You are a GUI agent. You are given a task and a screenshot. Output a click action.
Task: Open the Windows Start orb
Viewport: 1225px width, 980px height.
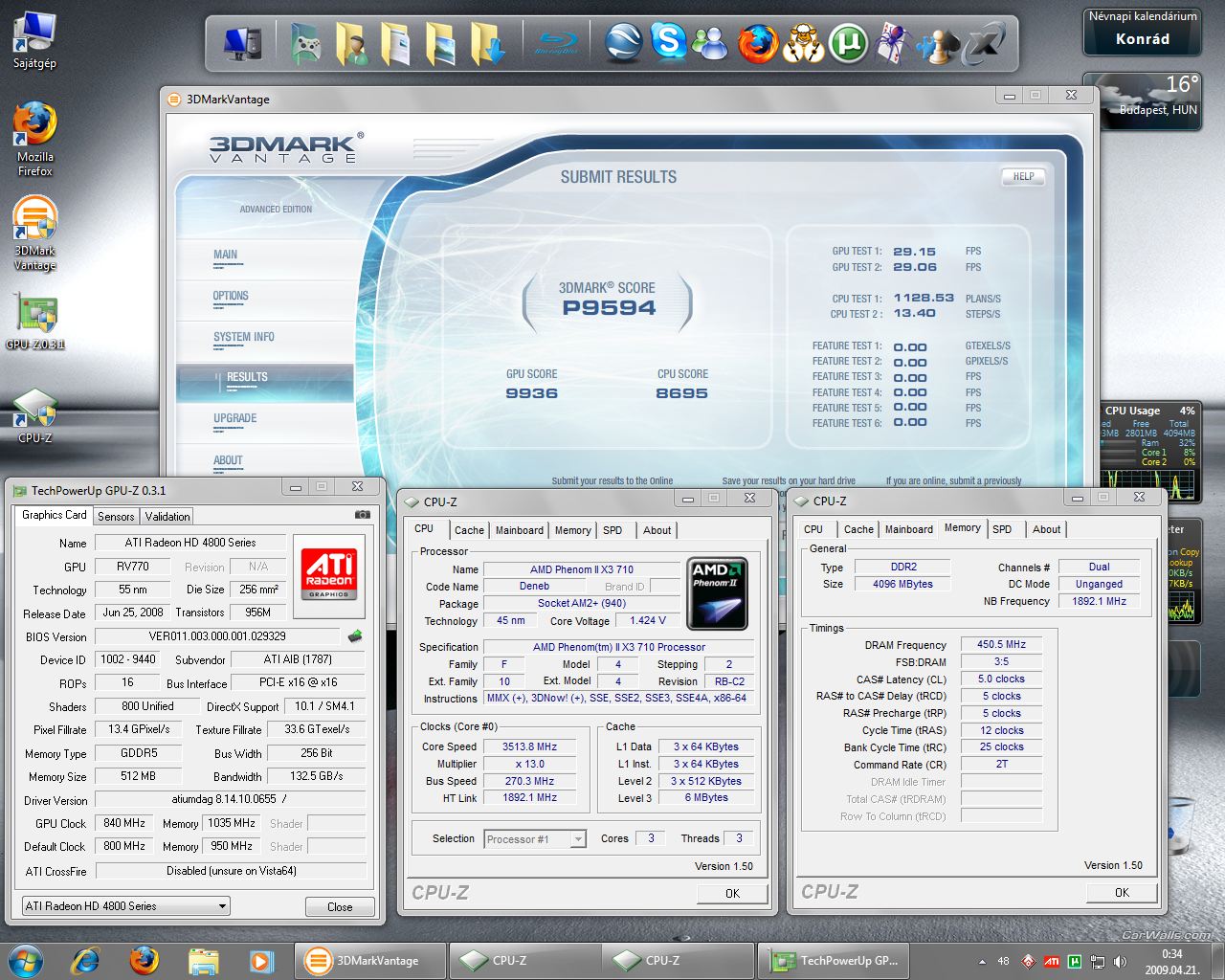26,960
